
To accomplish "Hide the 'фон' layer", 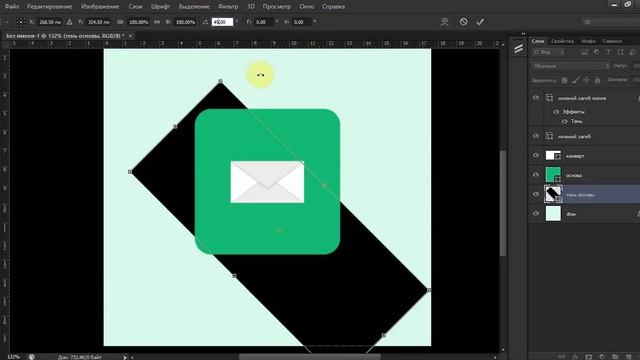I will pyautogui.click(x=536, y=213).
